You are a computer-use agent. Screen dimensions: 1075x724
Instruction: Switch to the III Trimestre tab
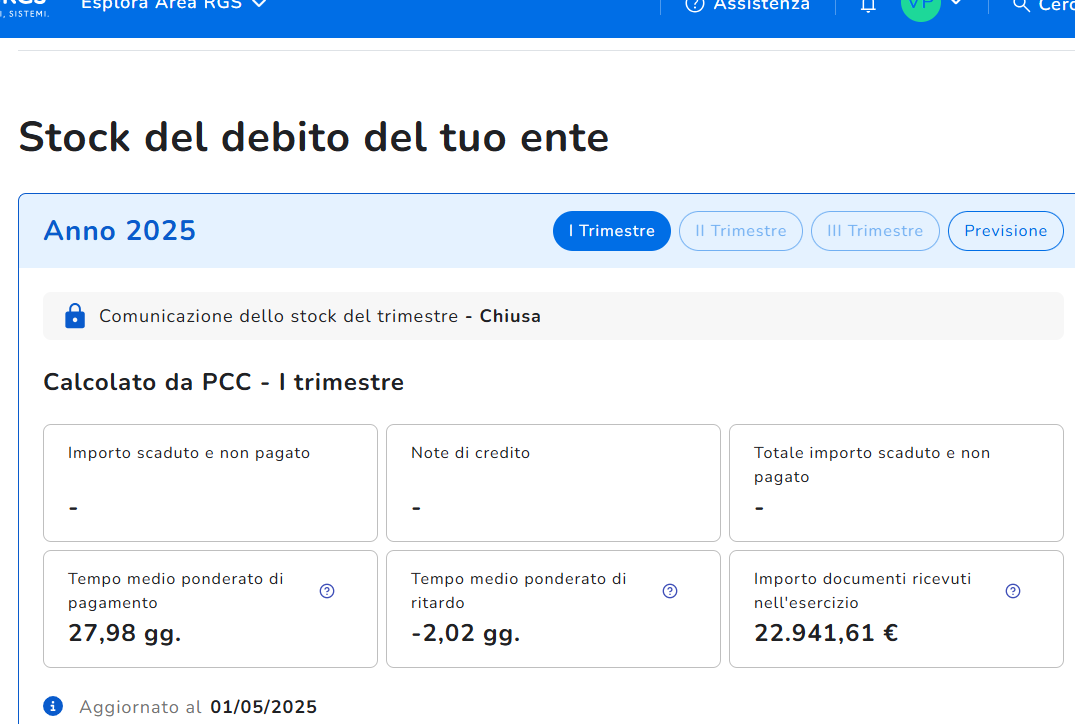tap(875, 231)
